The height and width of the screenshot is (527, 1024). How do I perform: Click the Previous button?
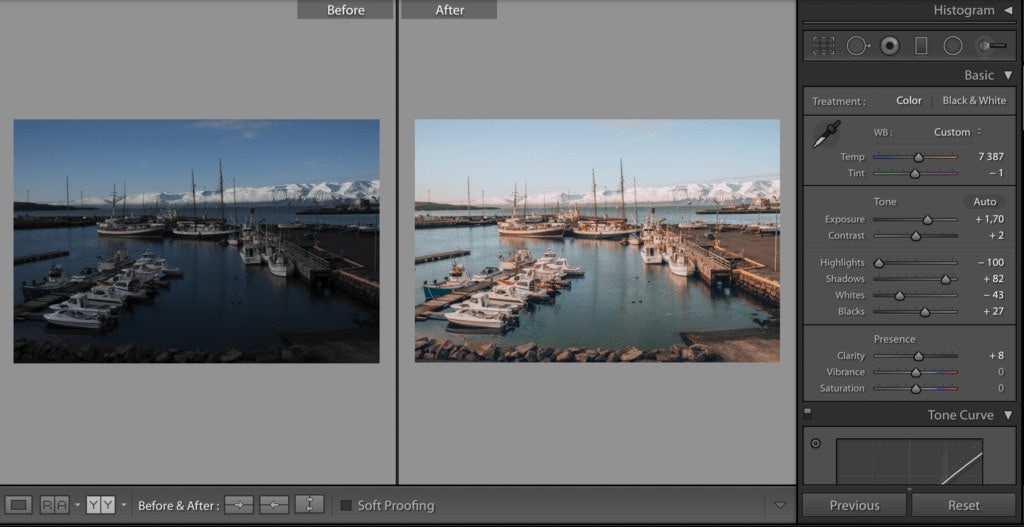click(854, 505)
